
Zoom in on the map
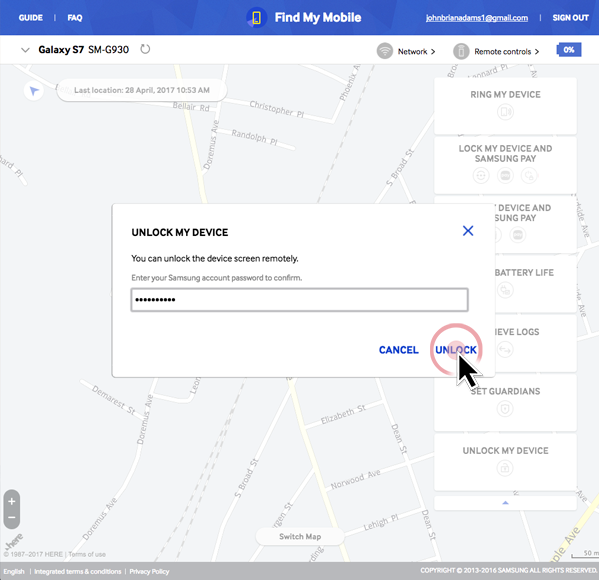(12, 501)
